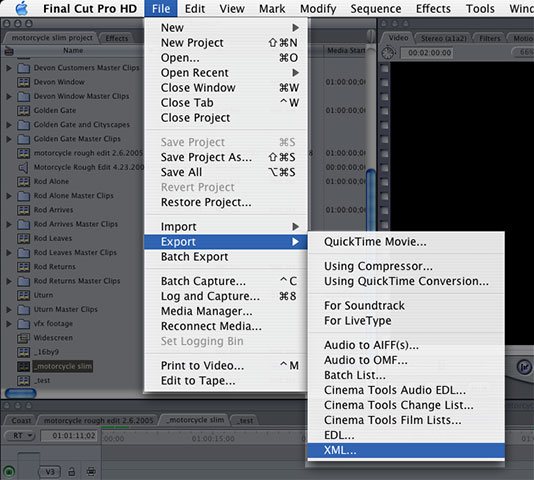Select Save Project As... menu item

click(x=225, y=157)
